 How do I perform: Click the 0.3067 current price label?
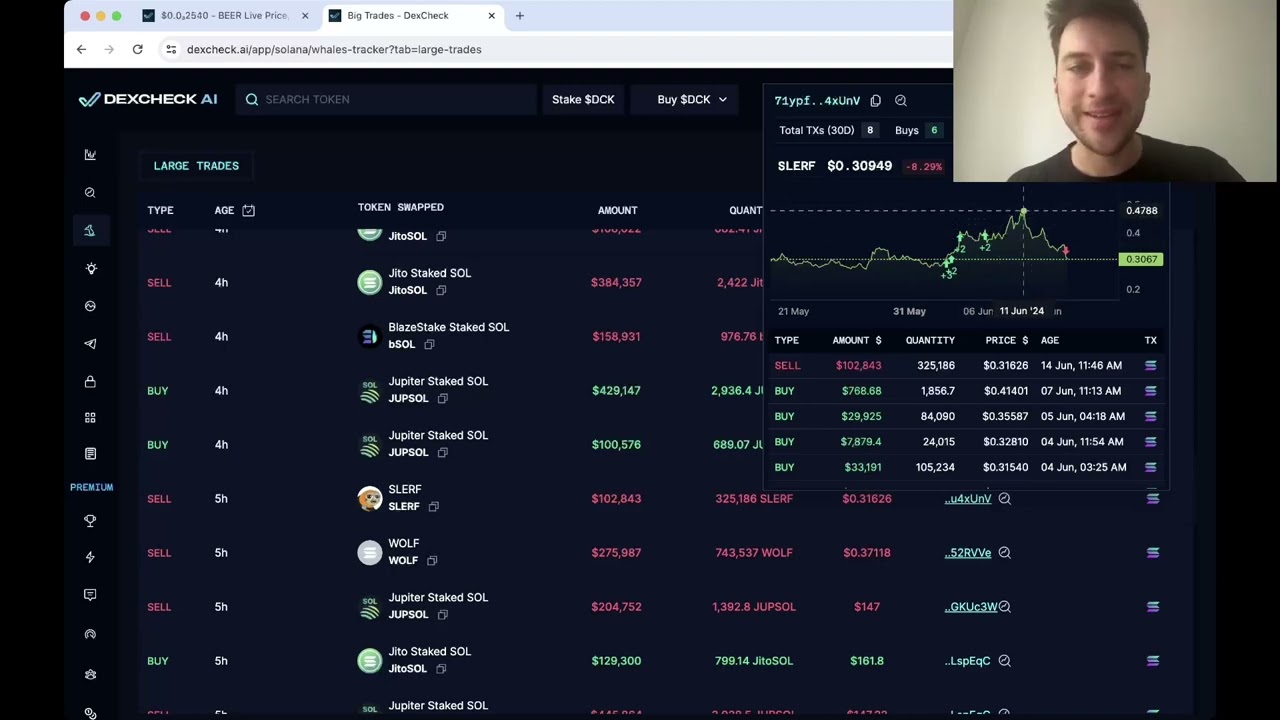[1141, 259]
